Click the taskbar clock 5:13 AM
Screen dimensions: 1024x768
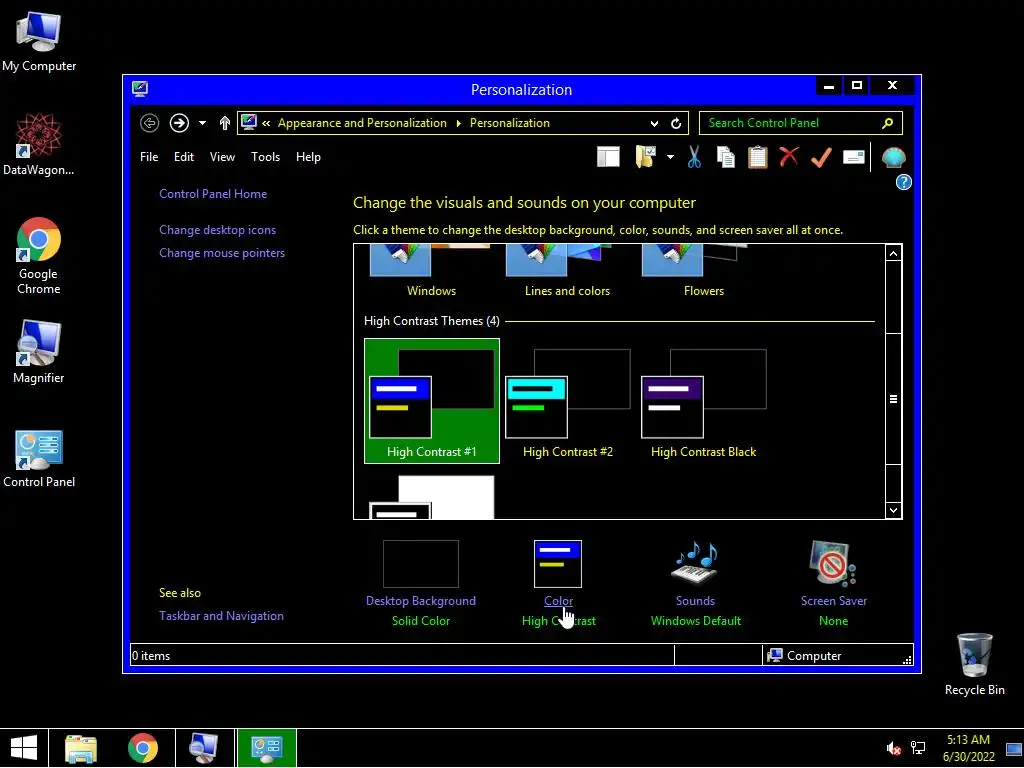tap(968, 740)
